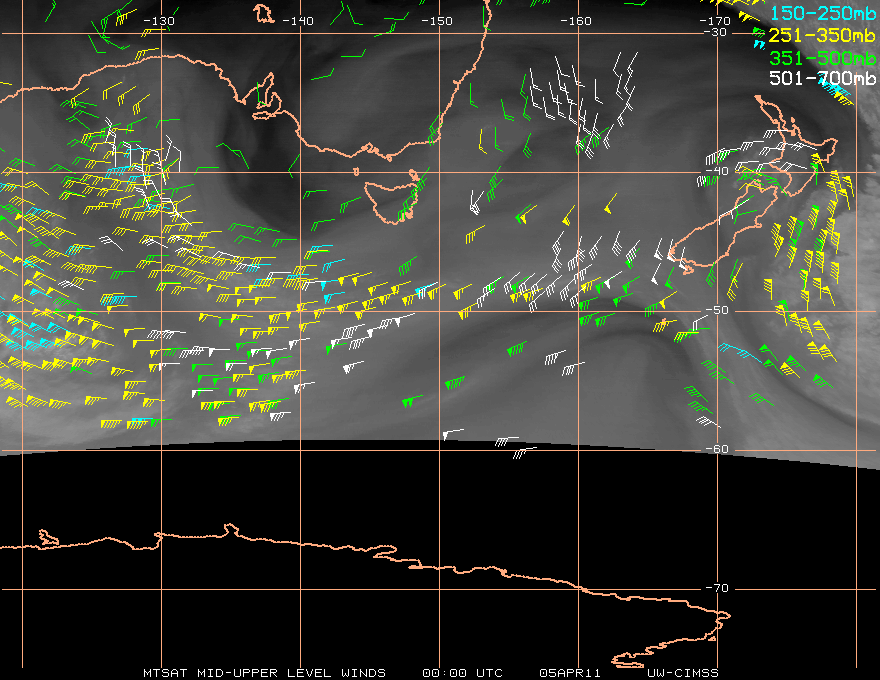Click the MTSAT MID-UPPER LEVEL WINDS title

[x=264, y=673]
